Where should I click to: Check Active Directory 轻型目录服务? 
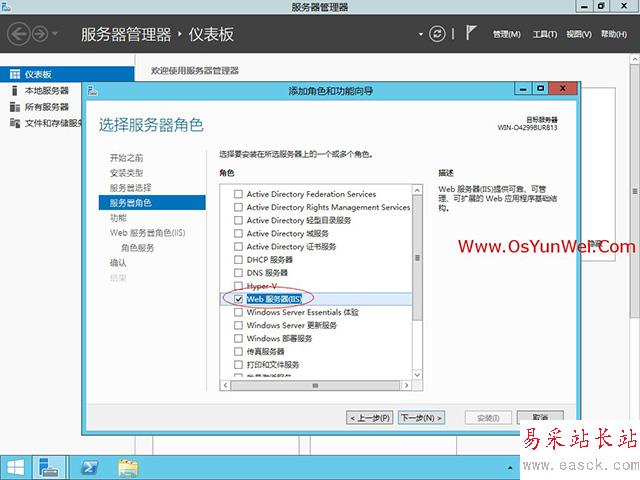(x=238, y=220)
